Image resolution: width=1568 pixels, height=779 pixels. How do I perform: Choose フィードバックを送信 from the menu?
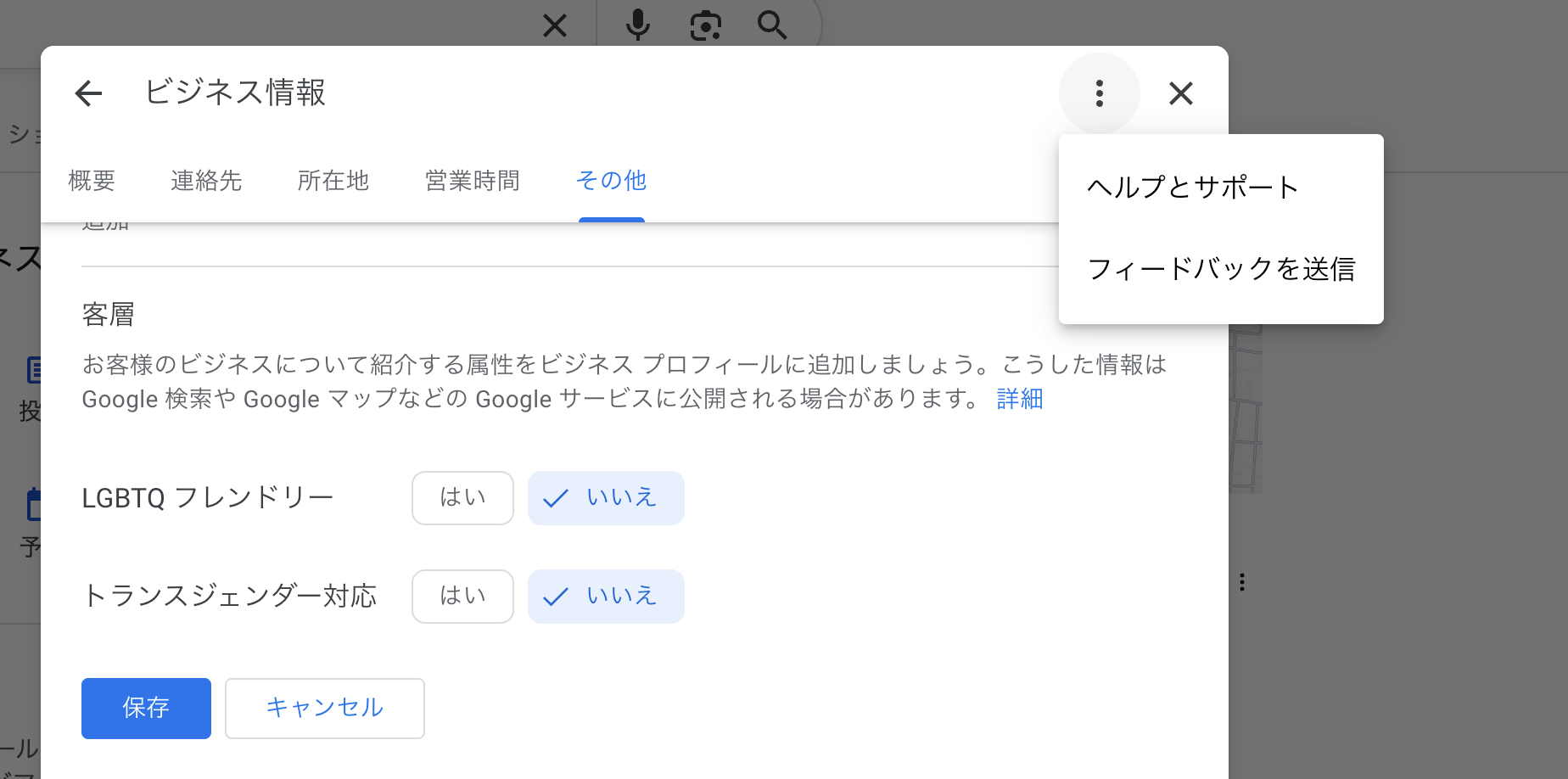(1221, 269)
